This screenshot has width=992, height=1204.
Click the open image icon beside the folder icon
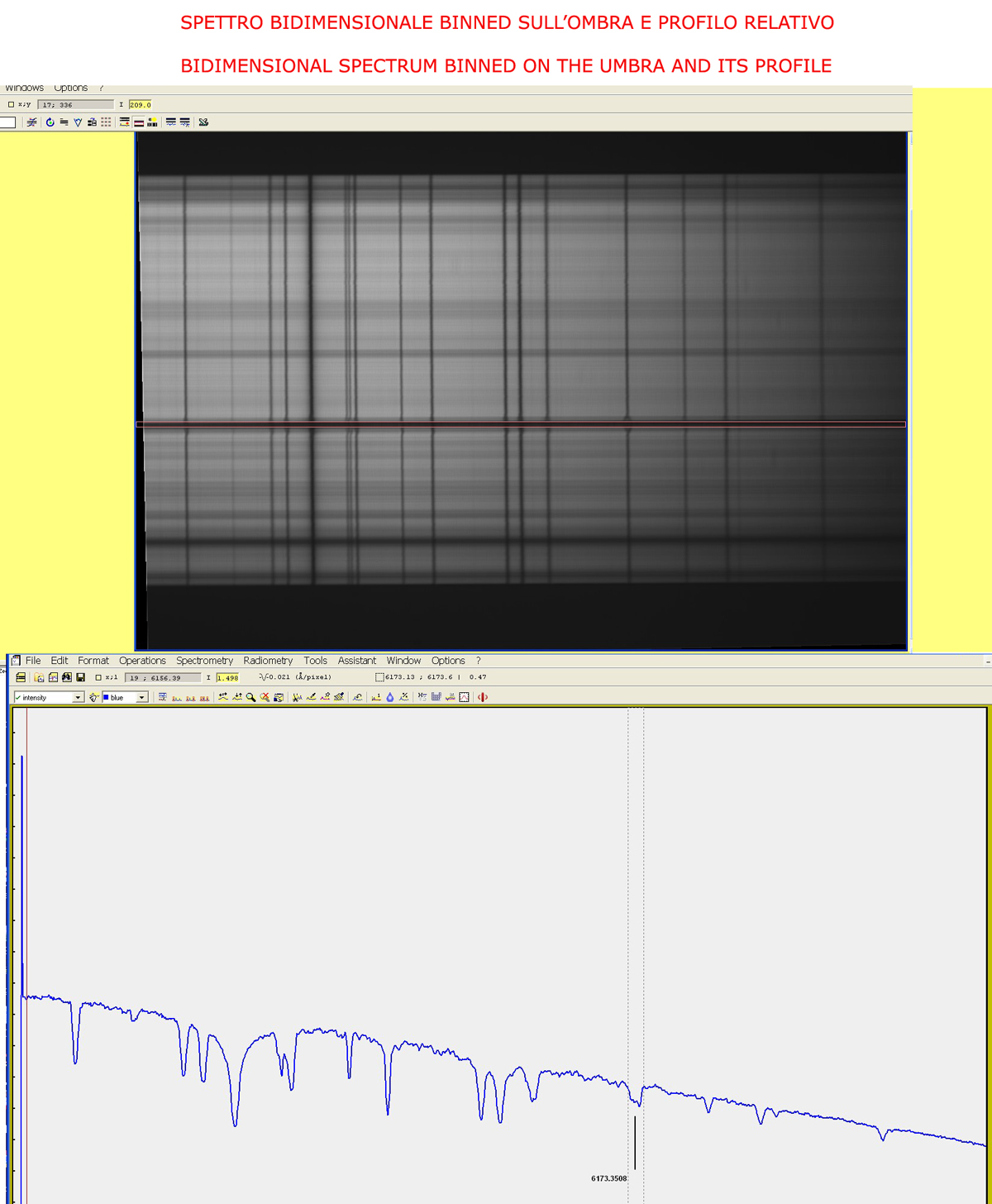(x=53, y=677)
